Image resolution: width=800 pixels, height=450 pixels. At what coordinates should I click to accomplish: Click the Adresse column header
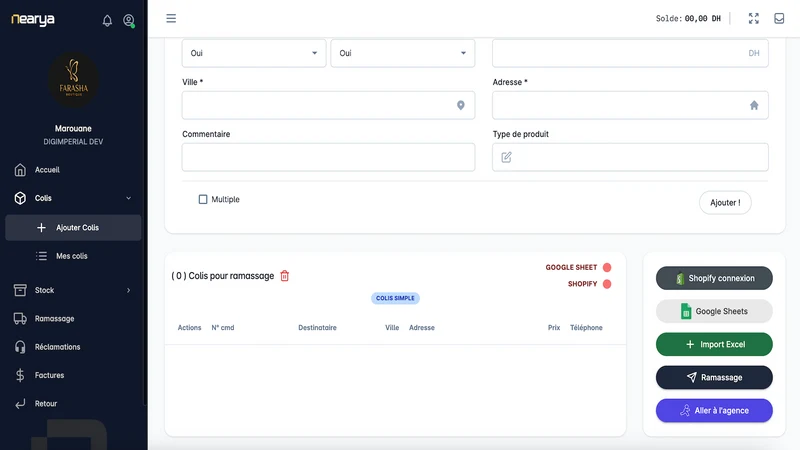422,328
